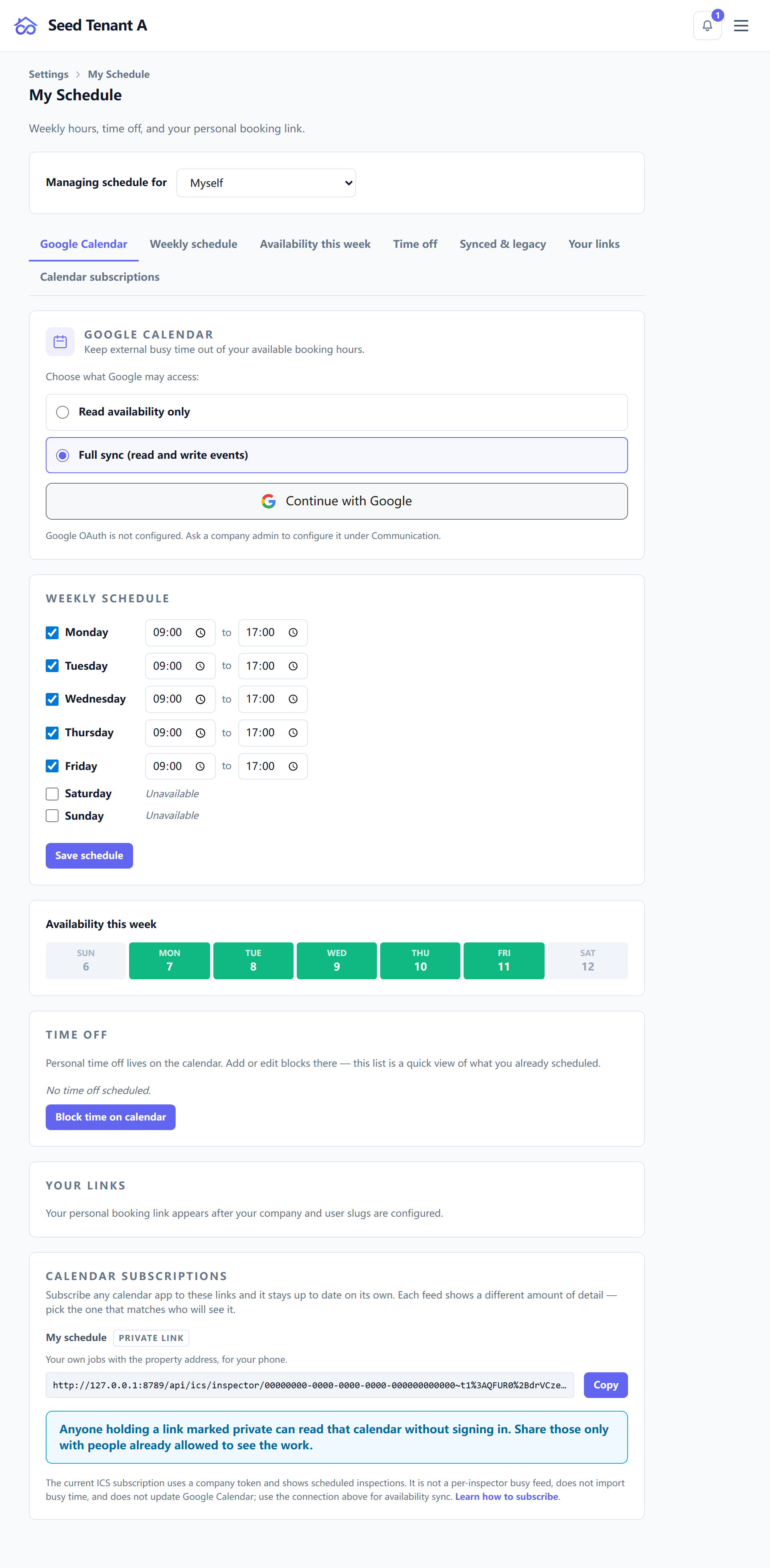Open the Calendar subscriptions tab
Image resolution: width=770 pixels, height=1568 pixels.
[x=100, y=277]
